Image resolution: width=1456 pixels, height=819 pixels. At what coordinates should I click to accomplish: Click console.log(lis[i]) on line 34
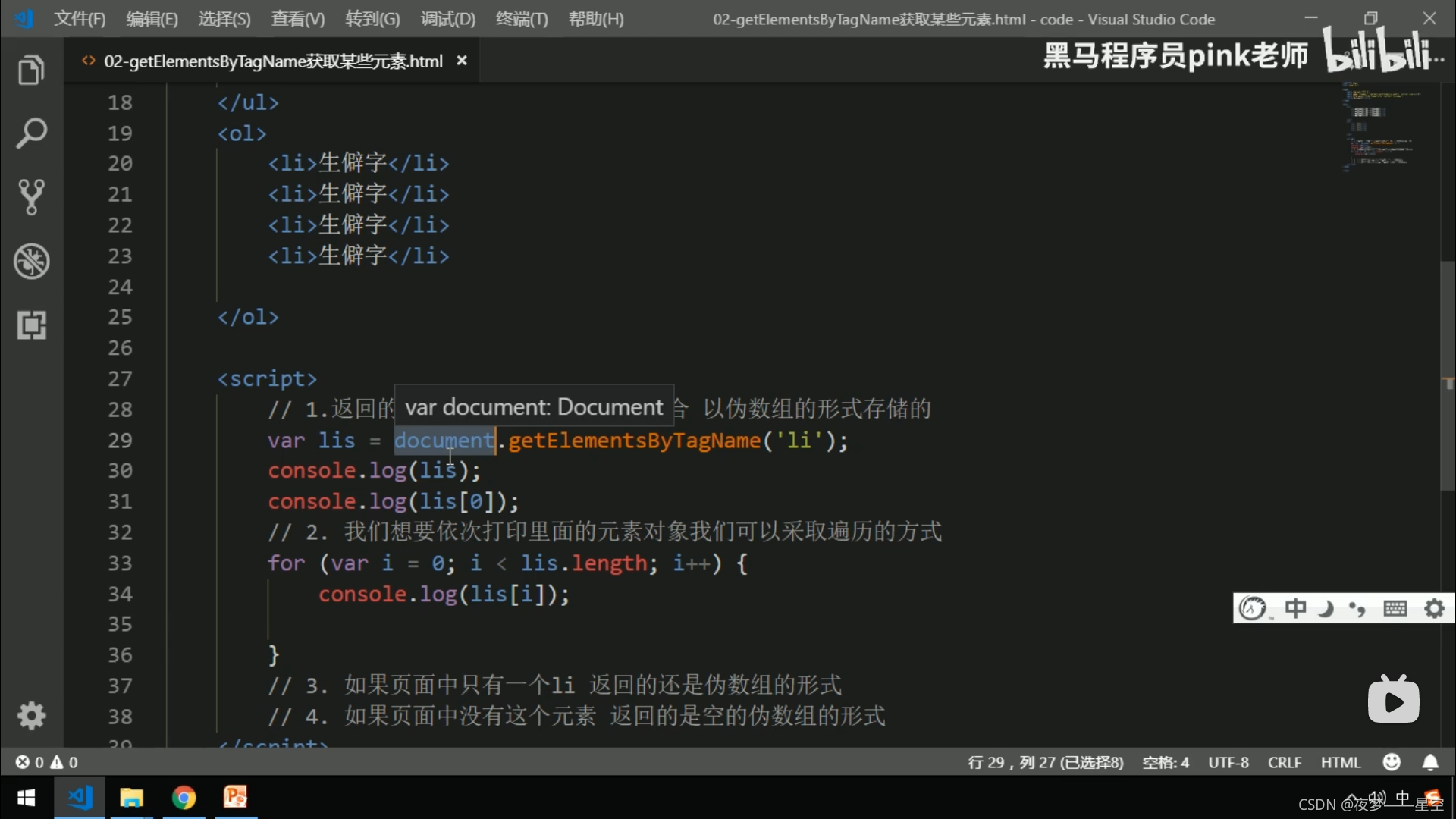(444, 595)
